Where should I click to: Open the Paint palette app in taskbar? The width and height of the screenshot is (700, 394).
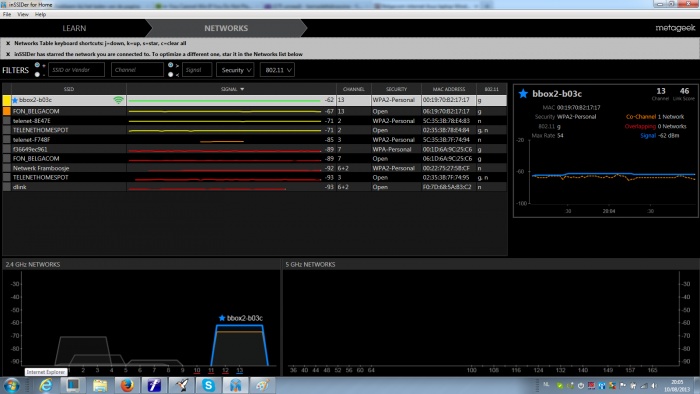pyautogui.click(x=262, y=385)
